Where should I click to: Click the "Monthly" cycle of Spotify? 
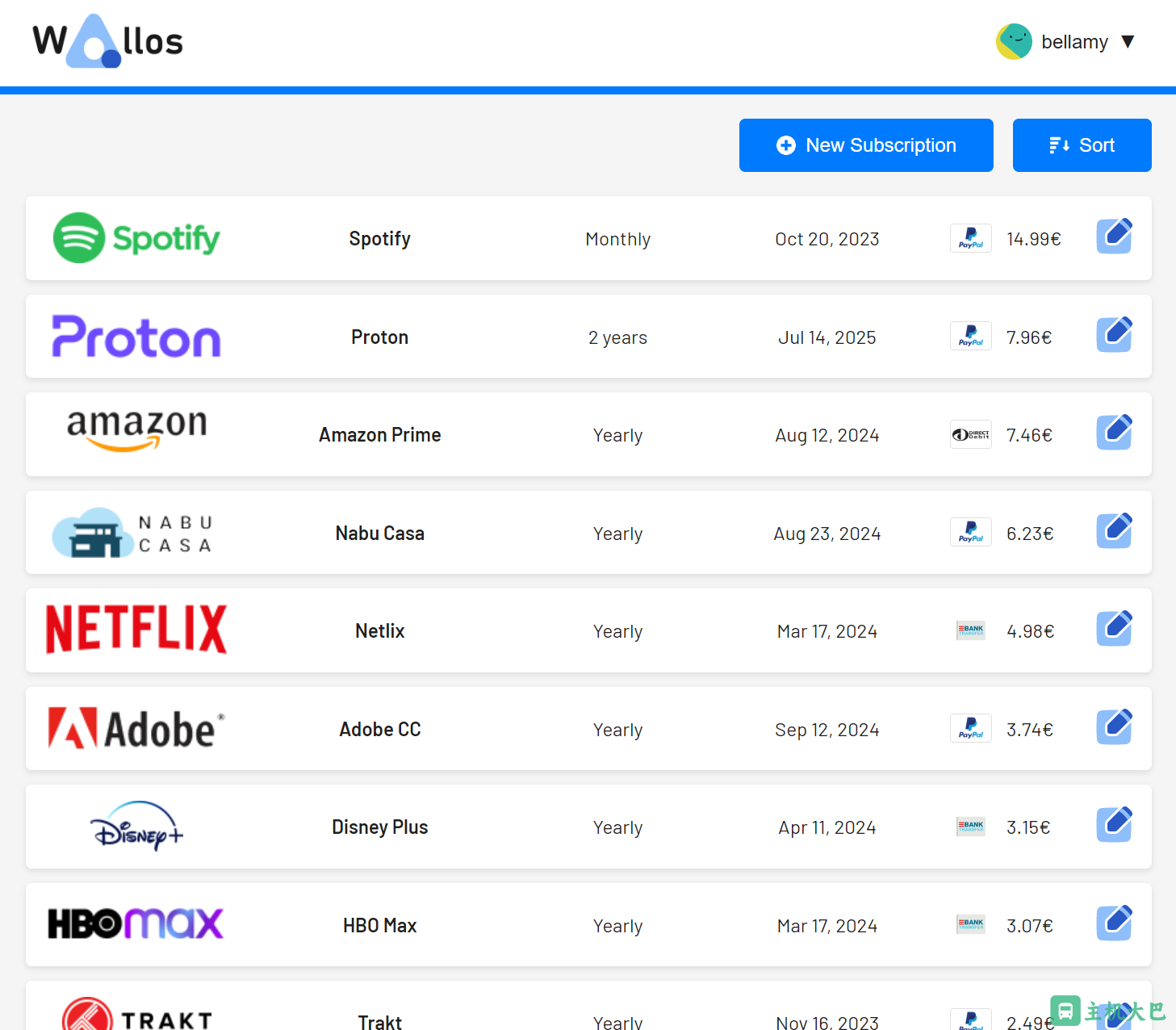[618, 240]
